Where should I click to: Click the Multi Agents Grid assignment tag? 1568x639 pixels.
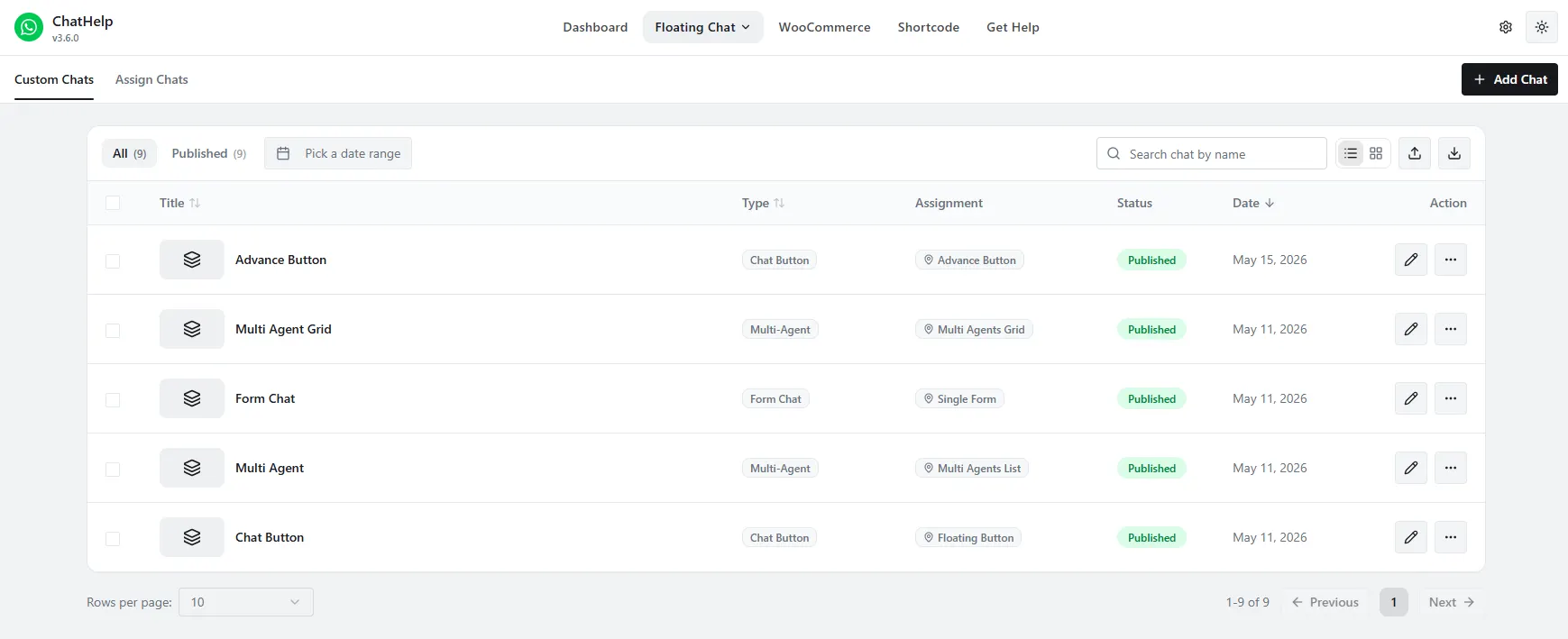[x=974, y=330]
